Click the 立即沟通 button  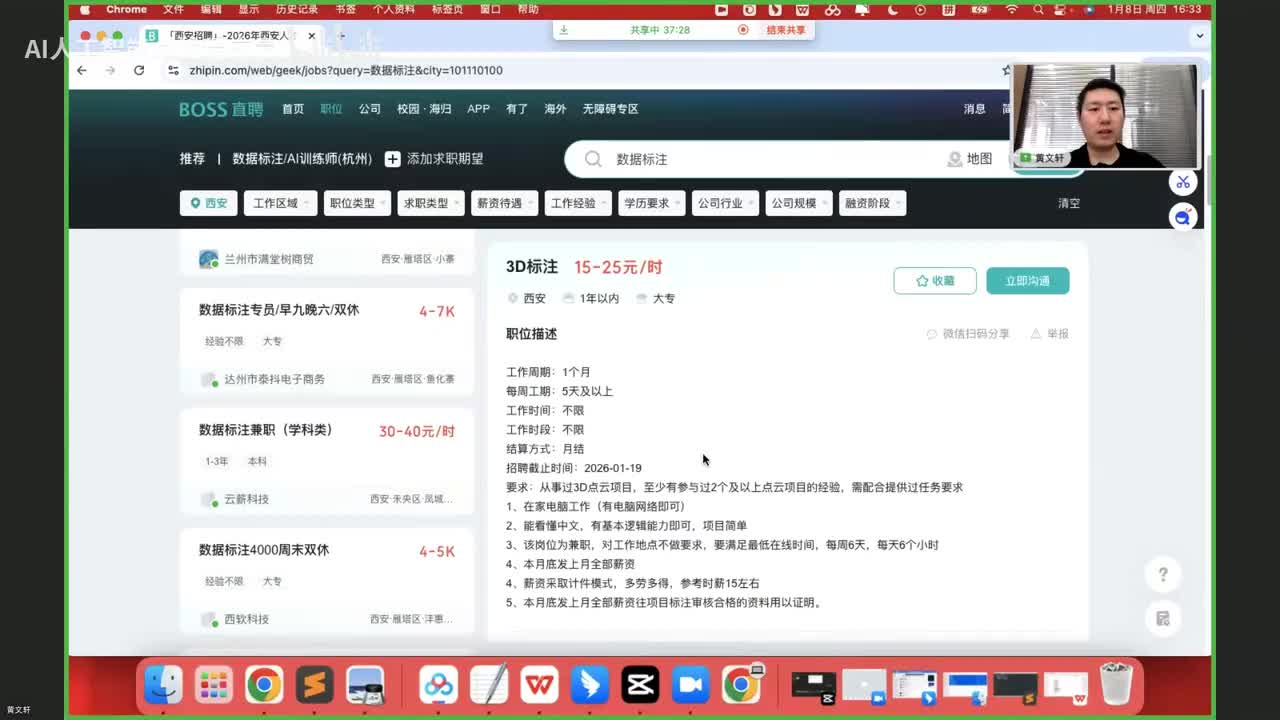coord(1028,281)
